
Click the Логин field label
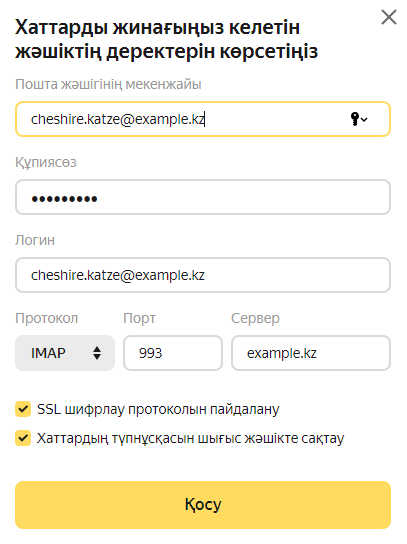click(35, 240)
